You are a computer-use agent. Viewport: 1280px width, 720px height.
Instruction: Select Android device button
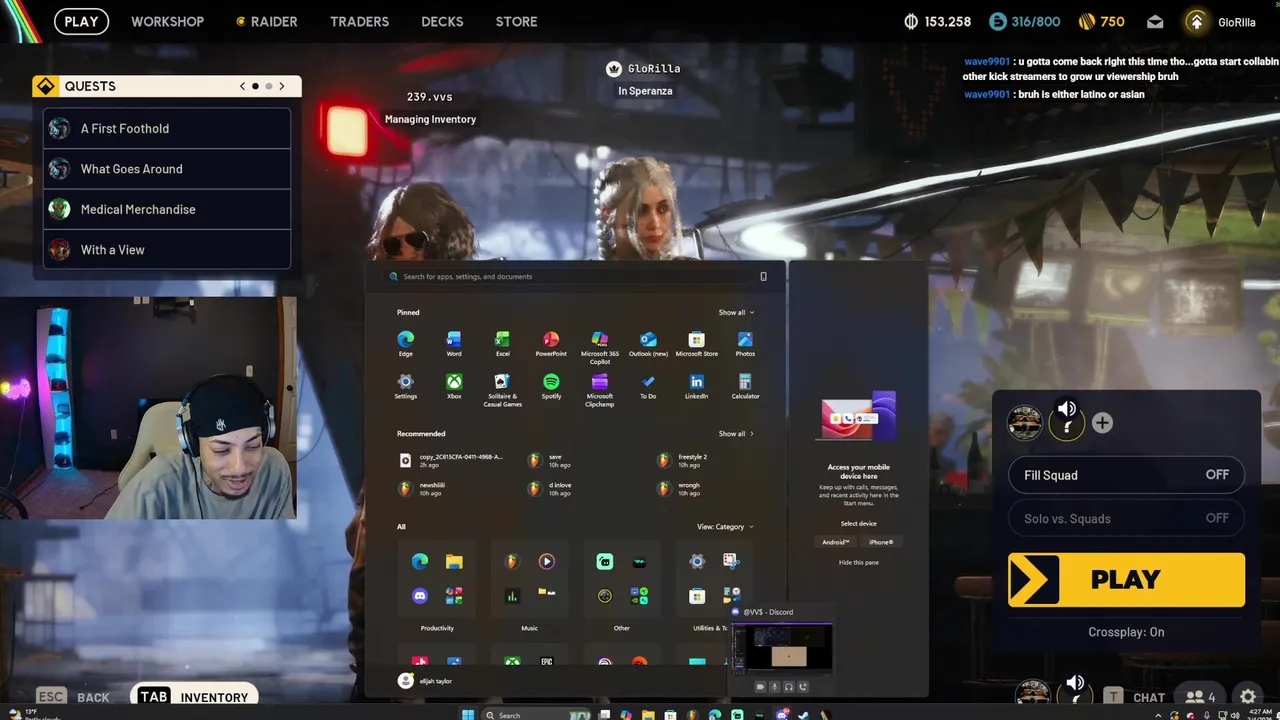(835, 542)
